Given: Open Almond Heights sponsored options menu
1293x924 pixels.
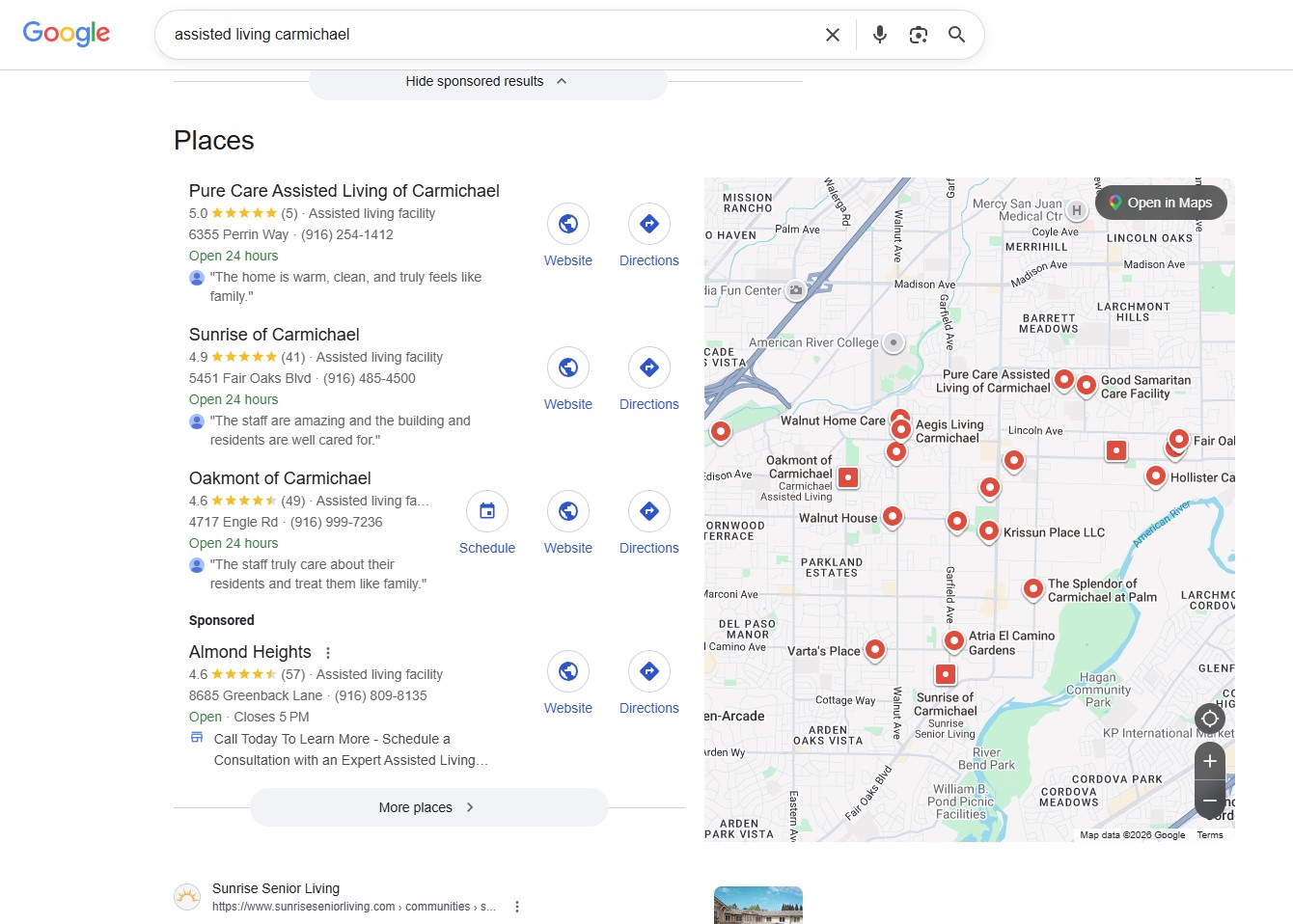Looking at the screenshot, I should coord(328,653).
